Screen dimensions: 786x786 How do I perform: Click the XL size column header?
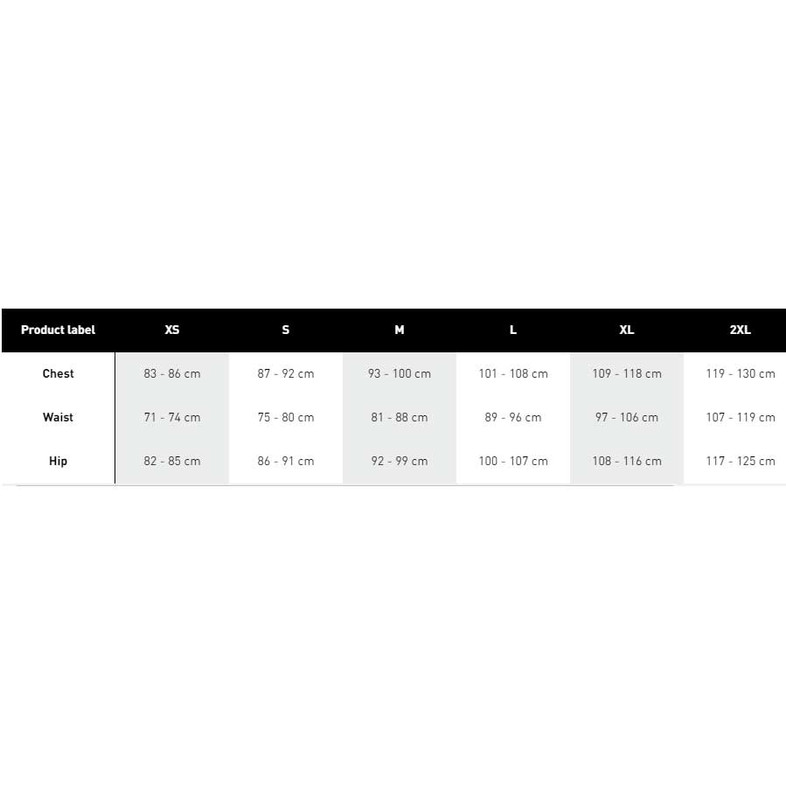click(x=627, y=329)
